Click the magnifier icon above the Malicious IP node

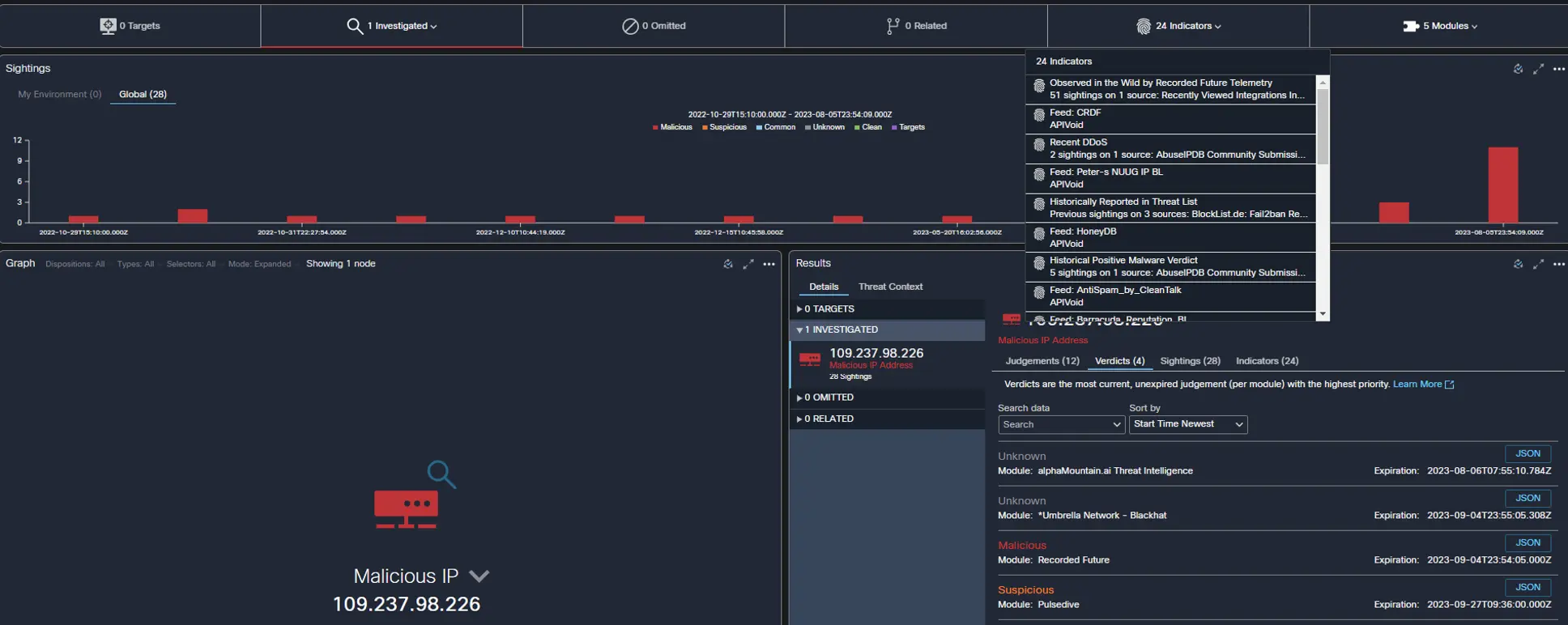441,474
